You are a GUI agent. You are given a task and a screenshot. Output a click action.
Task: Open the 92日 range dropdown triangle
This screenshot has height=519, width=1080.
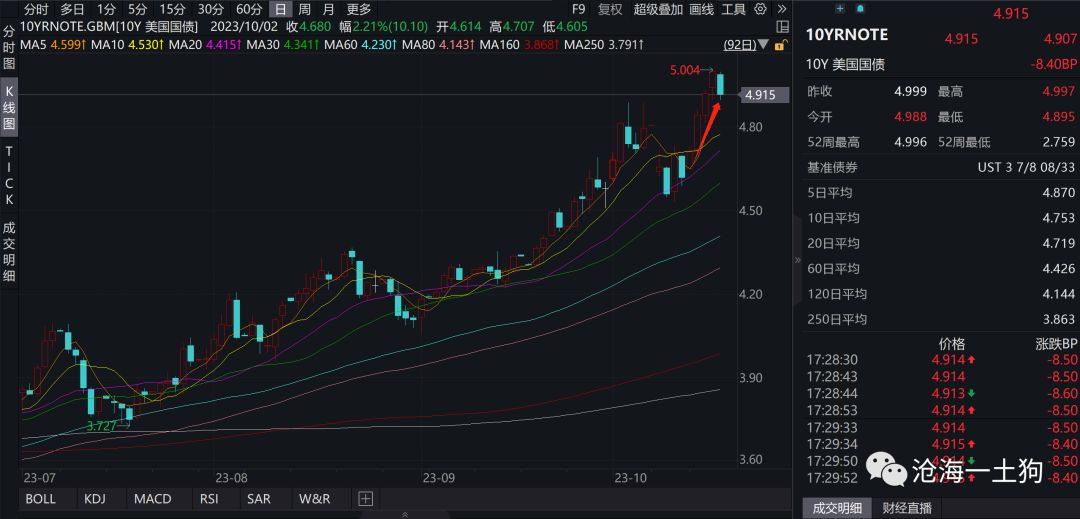click(x=764, y=45)
